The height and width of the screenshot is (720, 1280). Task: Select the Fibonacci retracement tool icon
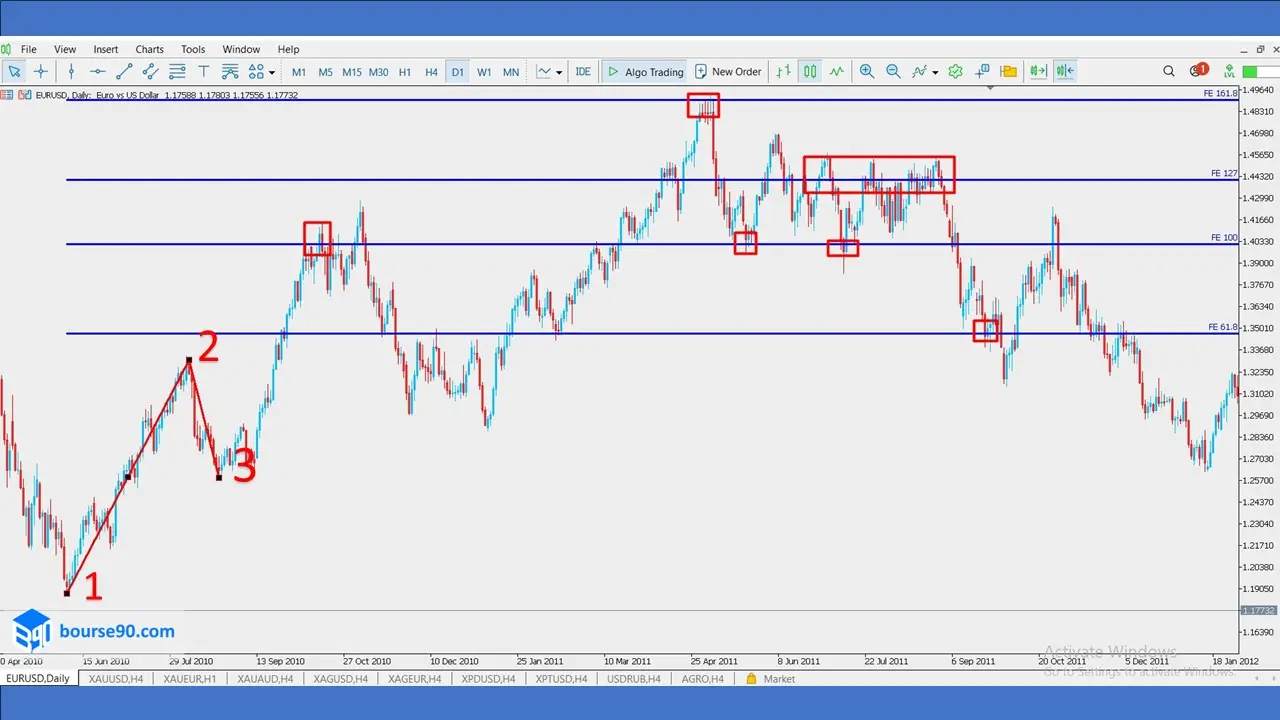177,72
